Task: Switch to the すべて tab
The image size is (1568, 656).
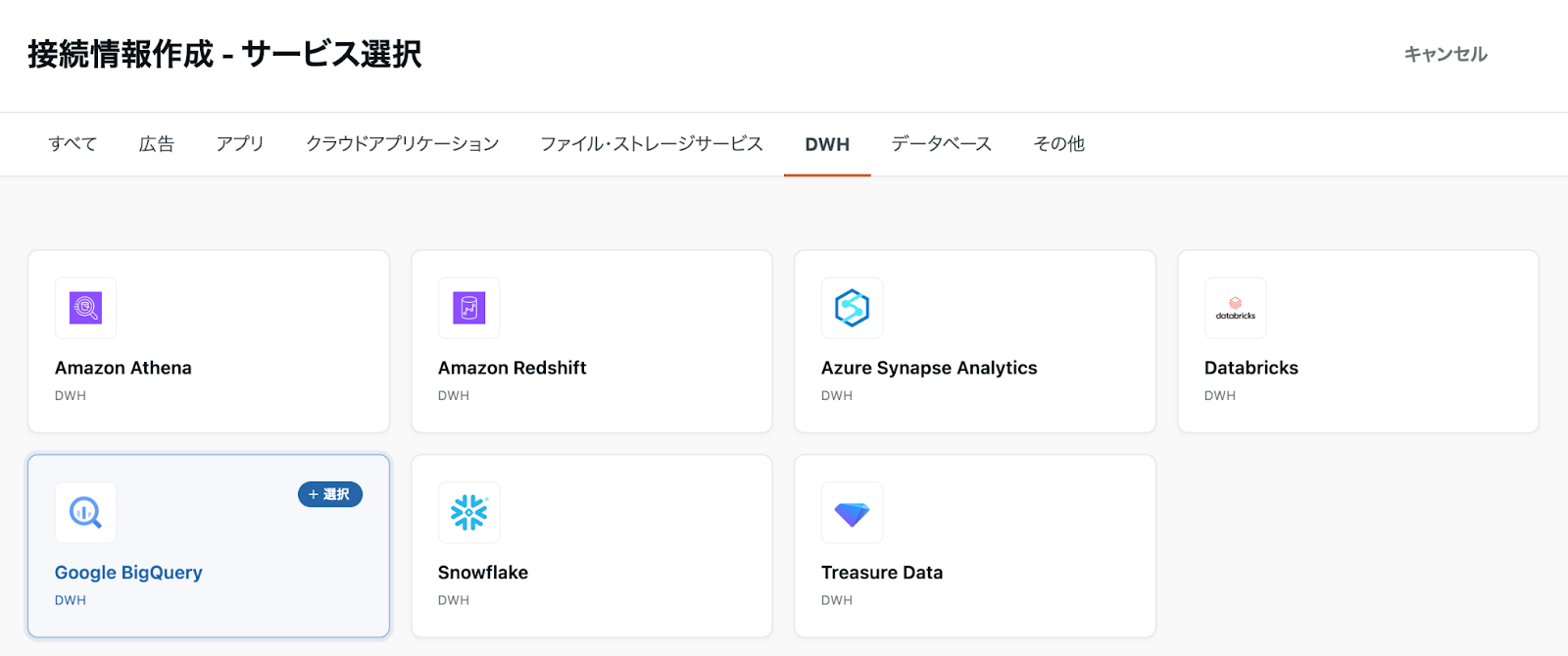Action: [73, 144]
